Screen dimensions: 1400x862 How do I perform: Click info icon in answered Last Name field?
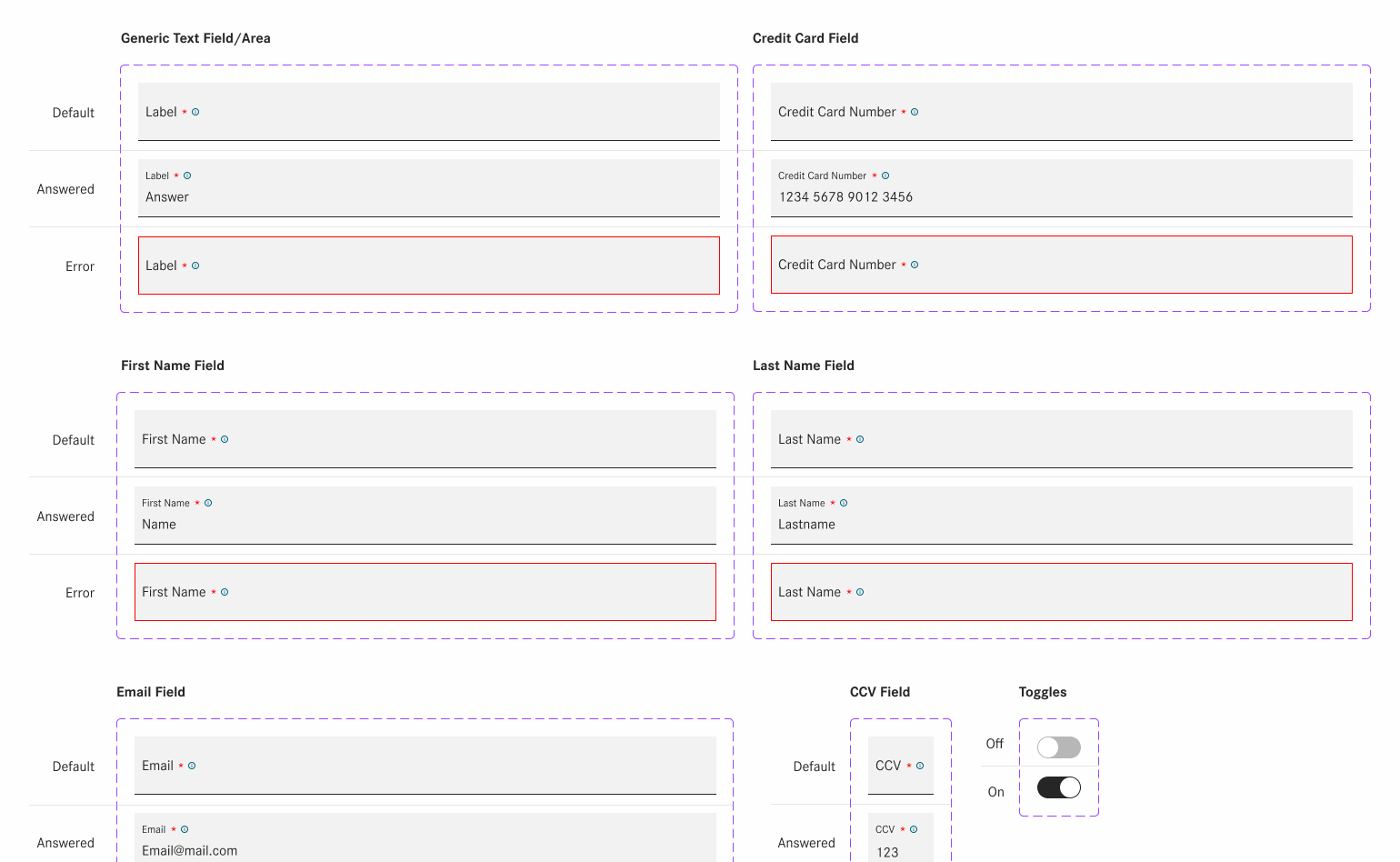coord(844,503)
